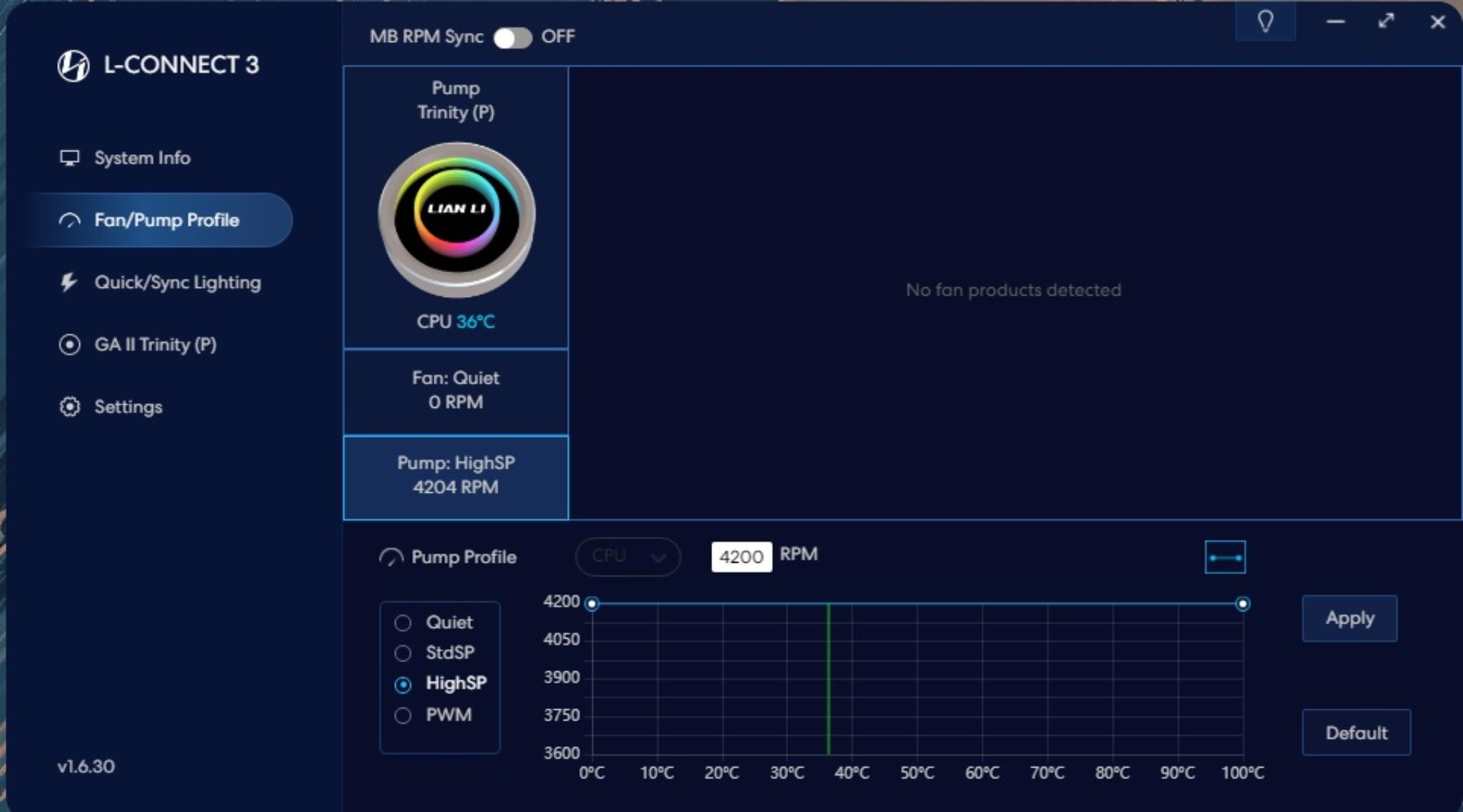Click the Pump Profile gauge icon
The width and height of the screenshot is (1463, 812).
391,558
